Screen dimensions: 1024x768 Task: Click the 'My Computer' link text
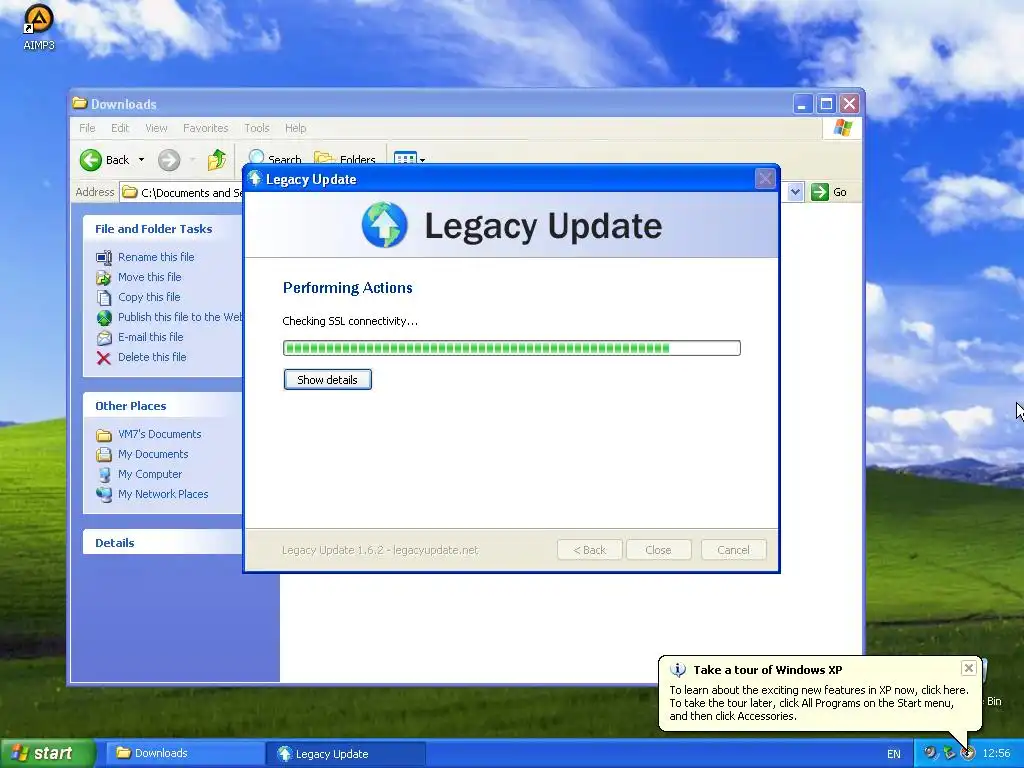[150, 474]
